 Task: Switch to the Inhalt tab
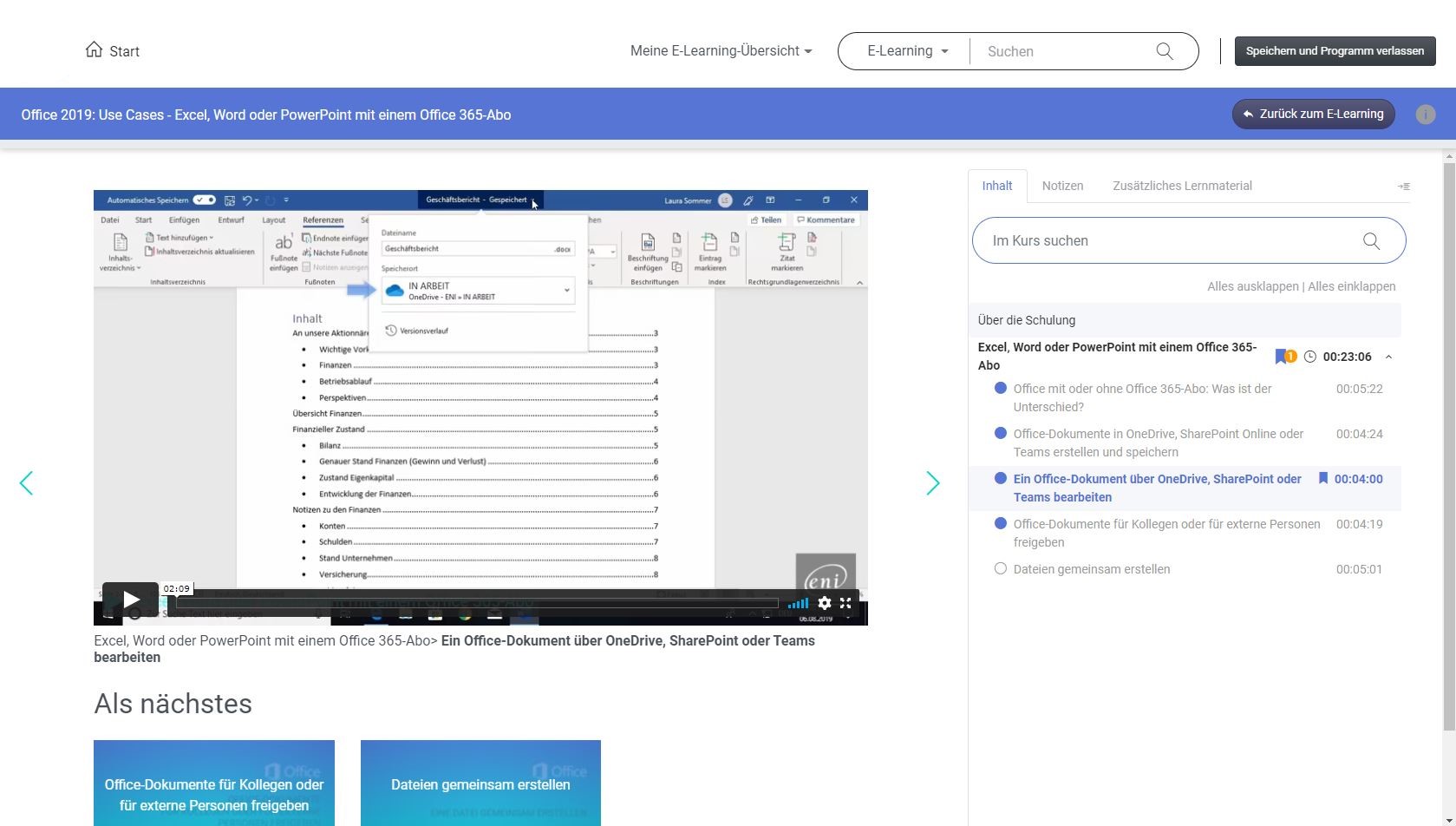pos(997,186)
